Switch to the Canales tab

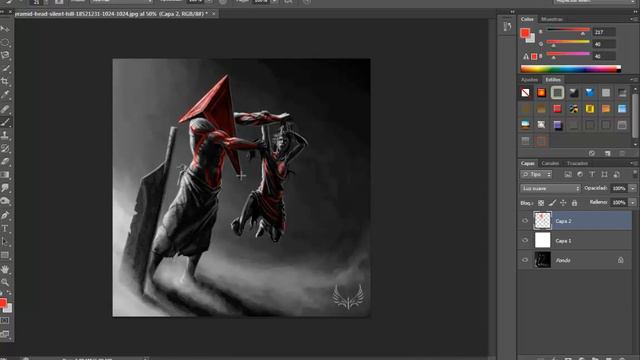pos(550,163)
